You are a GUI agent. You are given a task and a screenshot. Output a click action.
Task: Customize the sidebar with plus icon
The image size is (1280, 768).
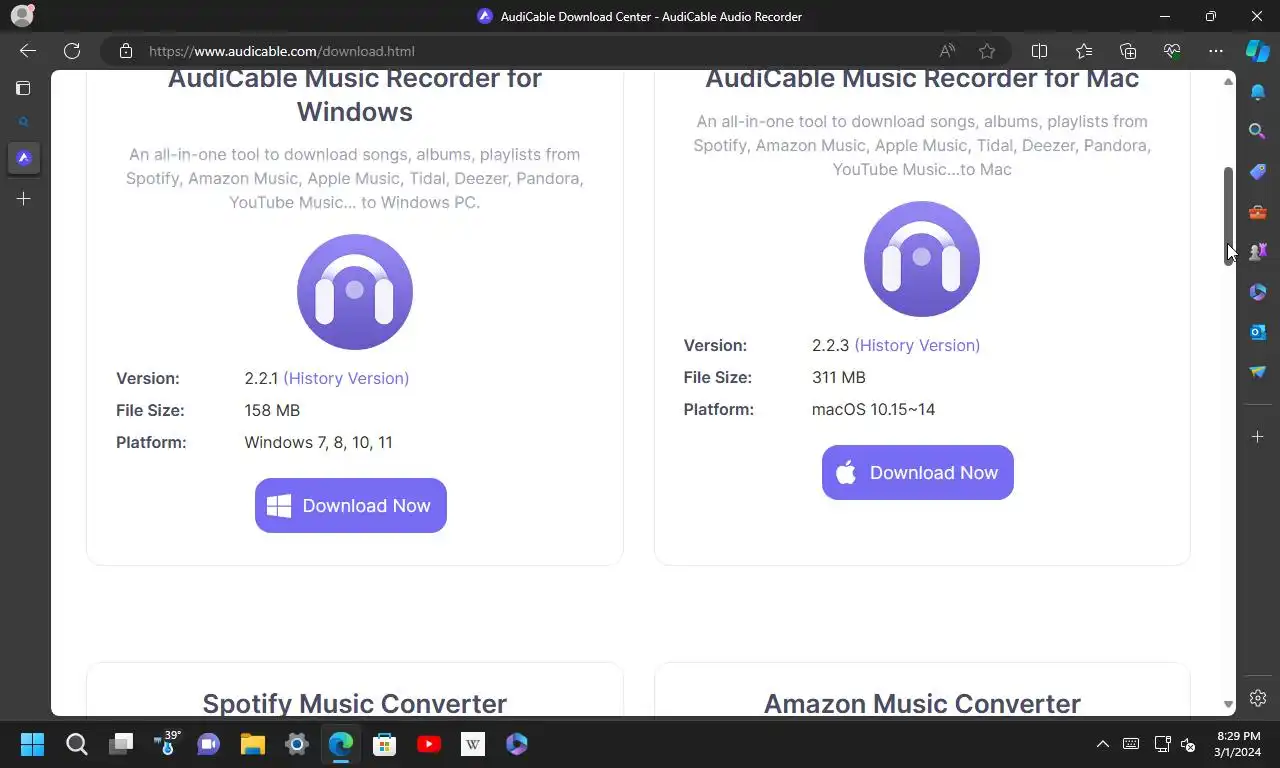(1258, 436)
